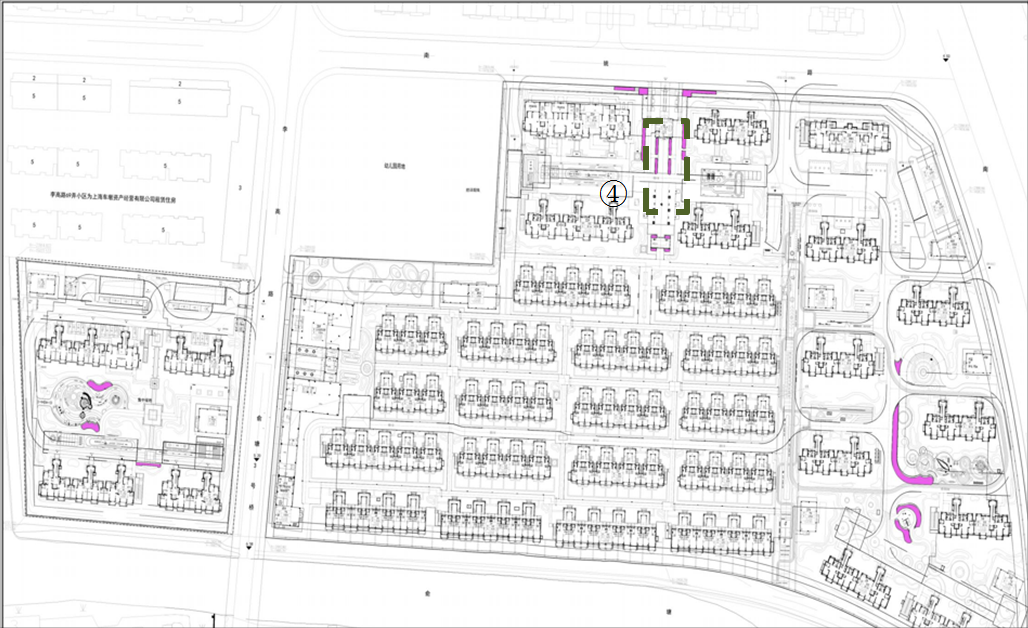Click magenta bar right of the north entrance

(x=698, y=92)
